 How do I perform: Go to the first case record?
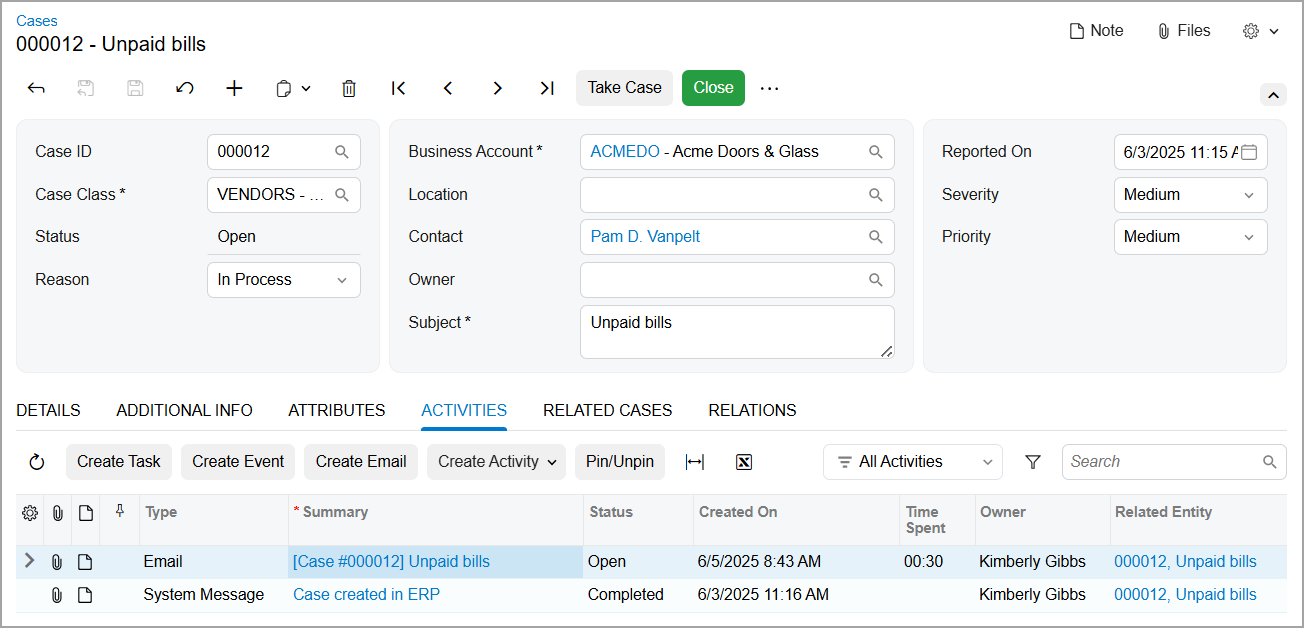[398, 88]
